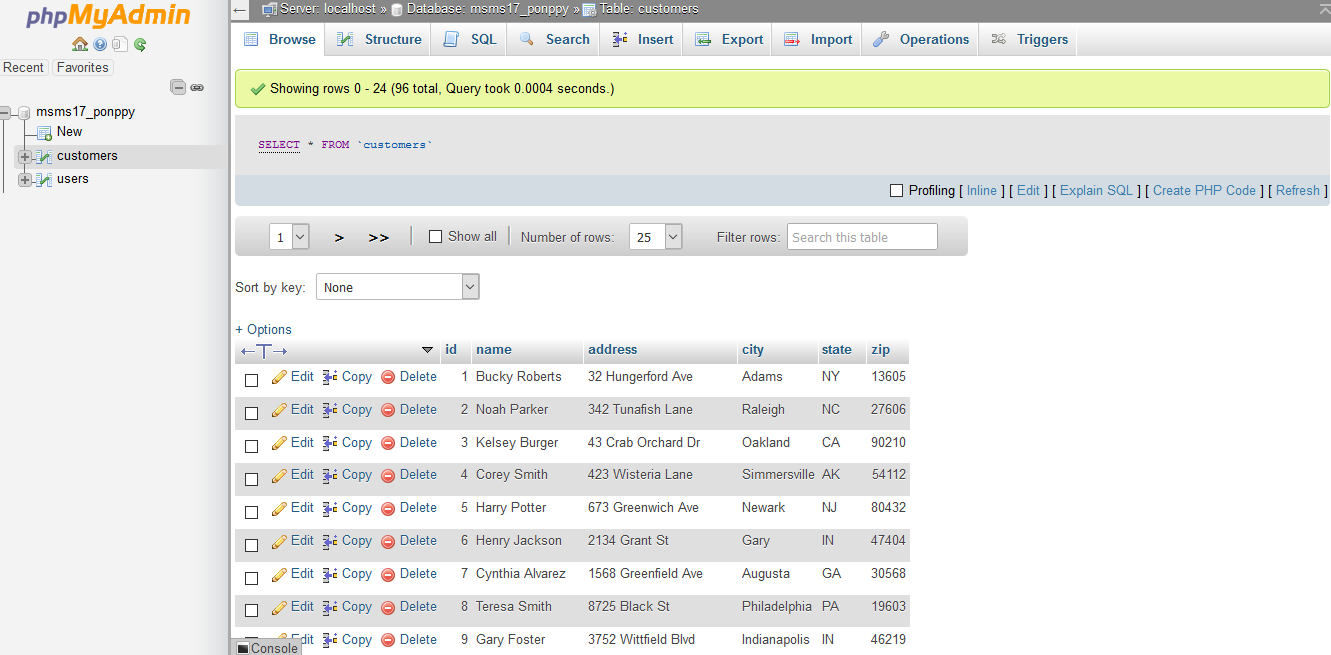Open phpMyAdmin documentation help icon
Viewport: 1331px width, 655px height.
[100, 44]
